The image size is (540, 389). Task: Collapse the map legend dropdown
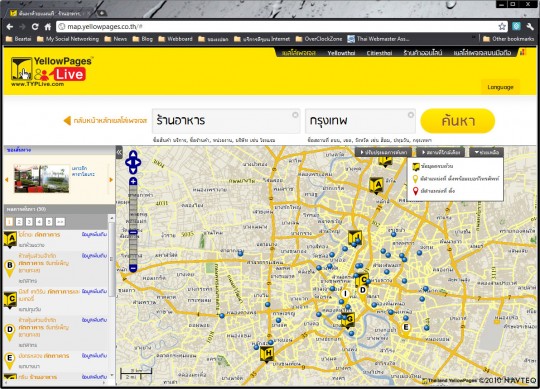[x=487, y=152]
